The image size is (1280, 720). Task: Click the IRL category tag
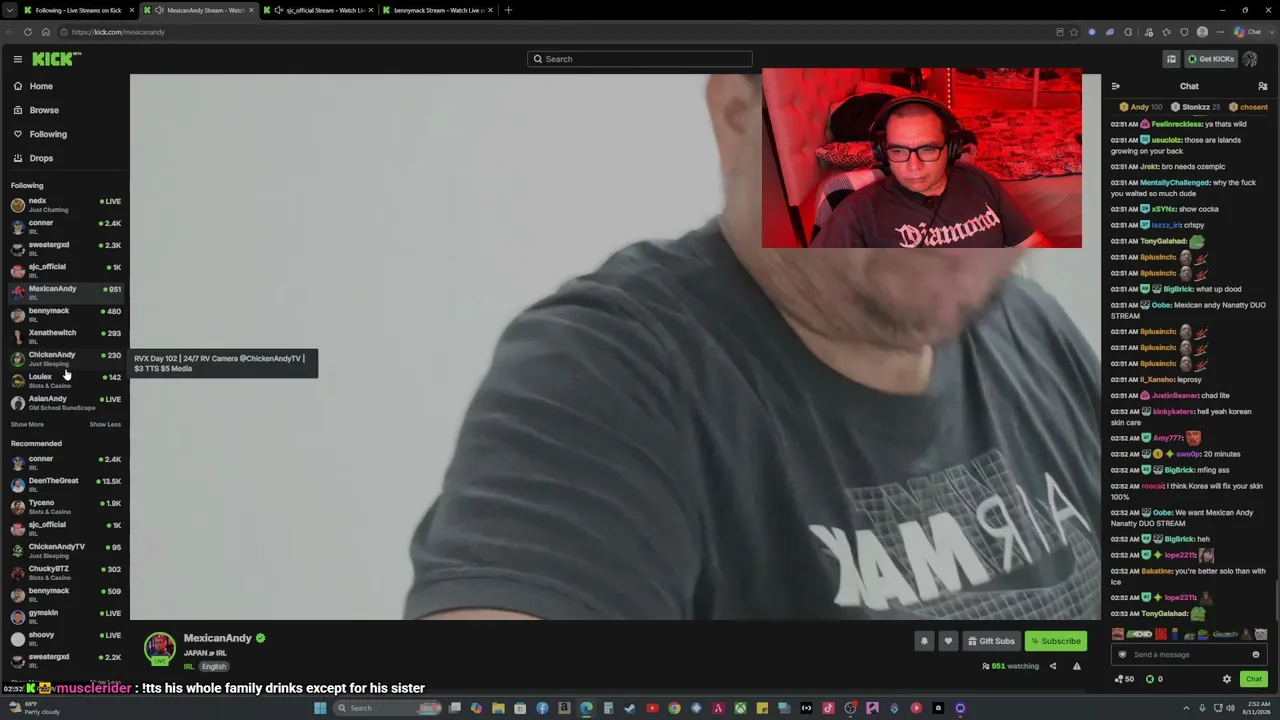(187, 667)
